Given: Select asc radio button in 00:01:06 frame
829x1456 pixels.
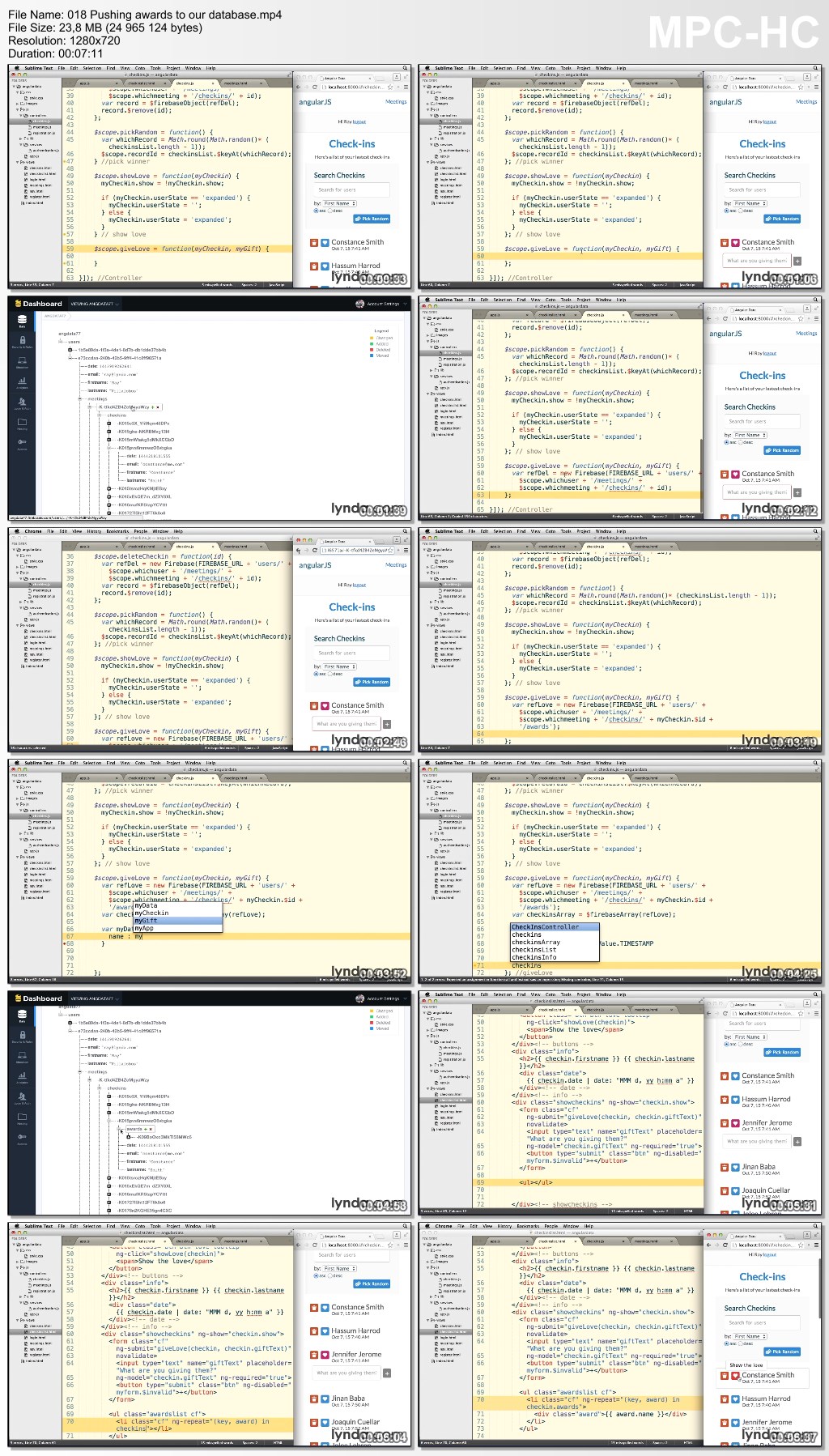Looking at the screenshot, I should click(726, 211).
